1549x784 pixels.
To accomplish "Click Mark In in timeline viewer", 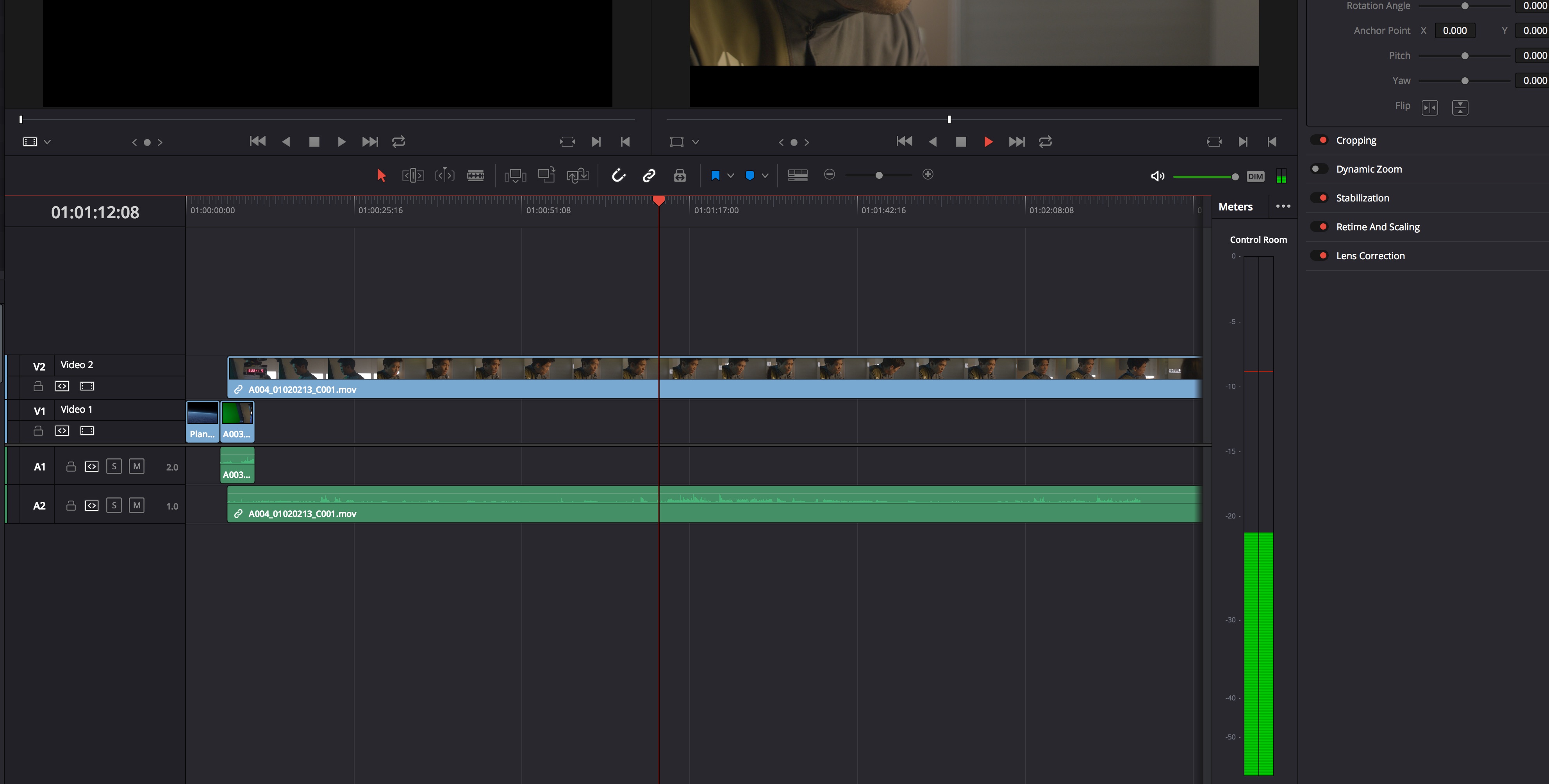I will (1242, 142).
